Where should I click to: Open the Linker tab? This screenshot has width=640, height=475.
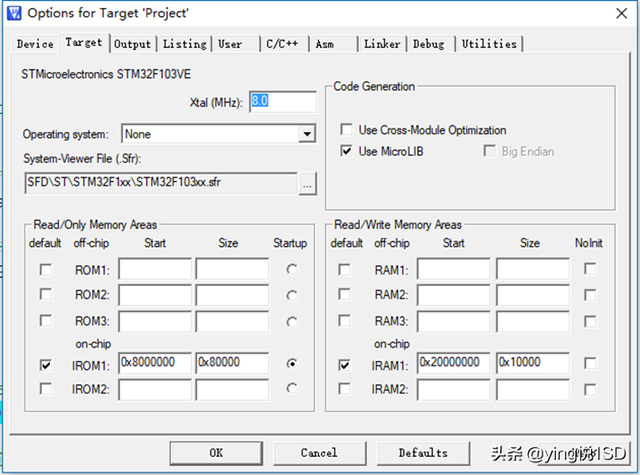(x=382, y=44)
